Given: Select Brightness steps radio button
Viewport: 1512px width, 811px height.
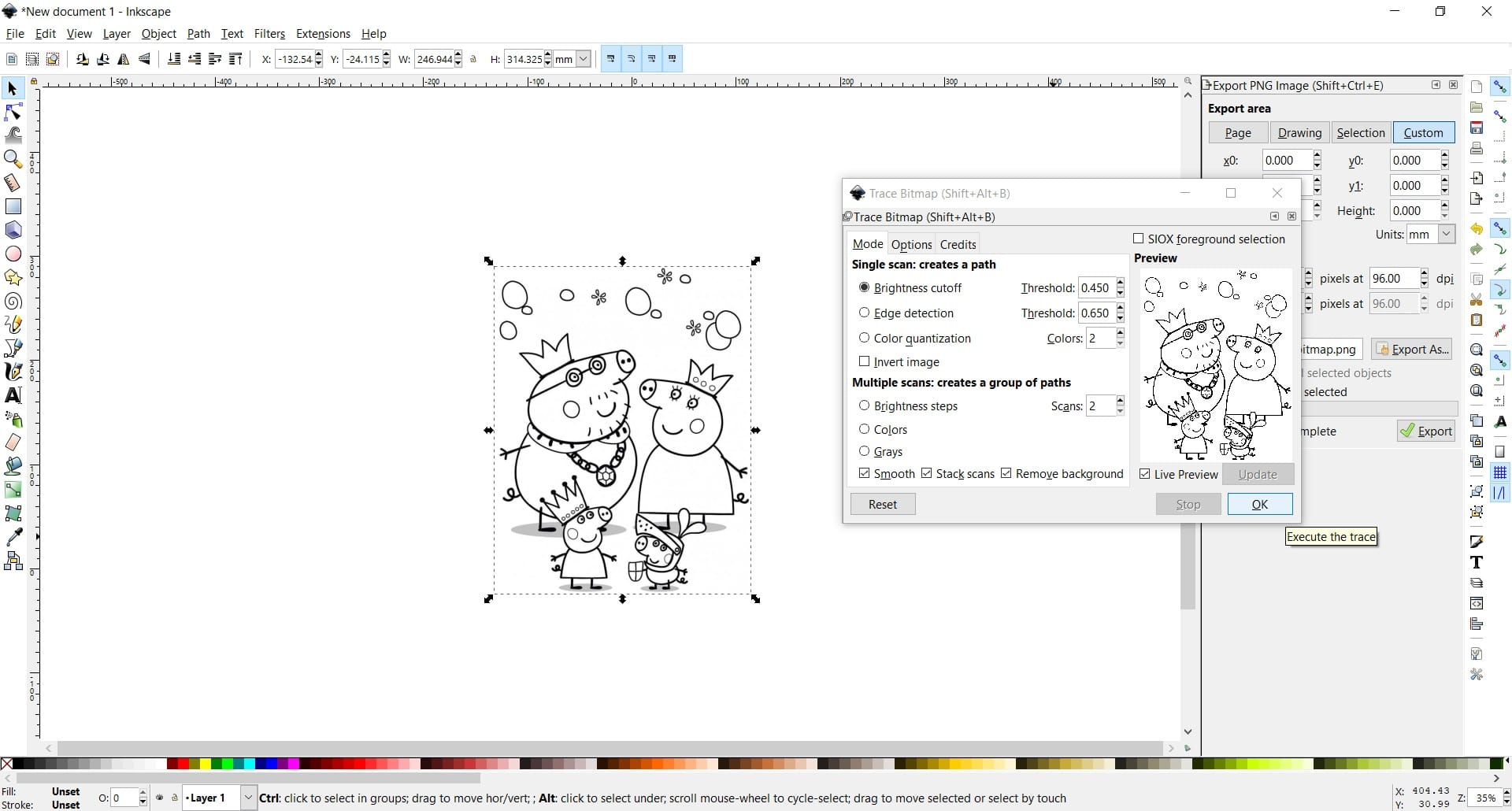Looking at the screenshot, I should pos(864,405).
